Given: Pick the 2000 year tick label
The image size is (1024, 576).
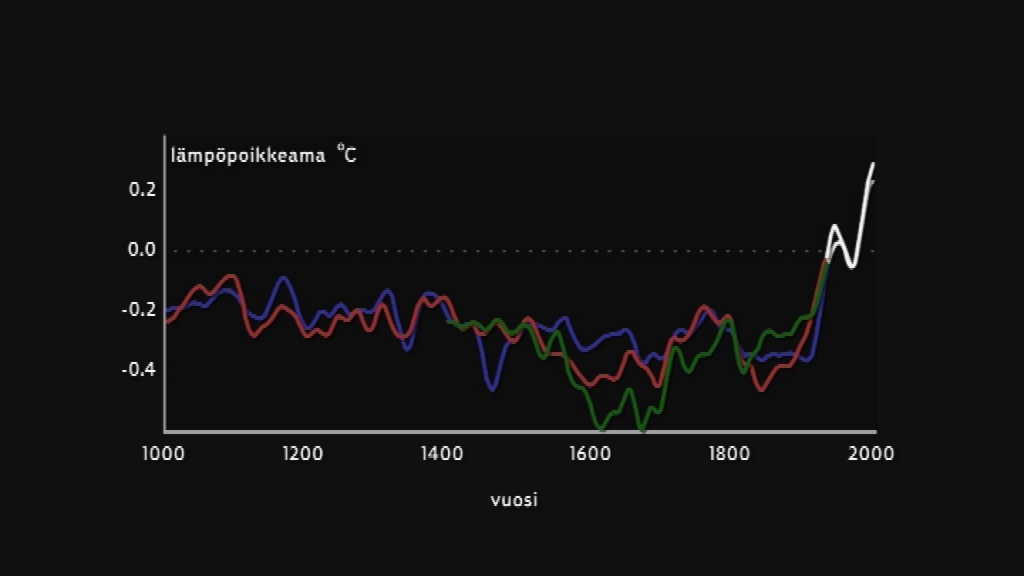Looking at the screenshot, I should point(870,453).
